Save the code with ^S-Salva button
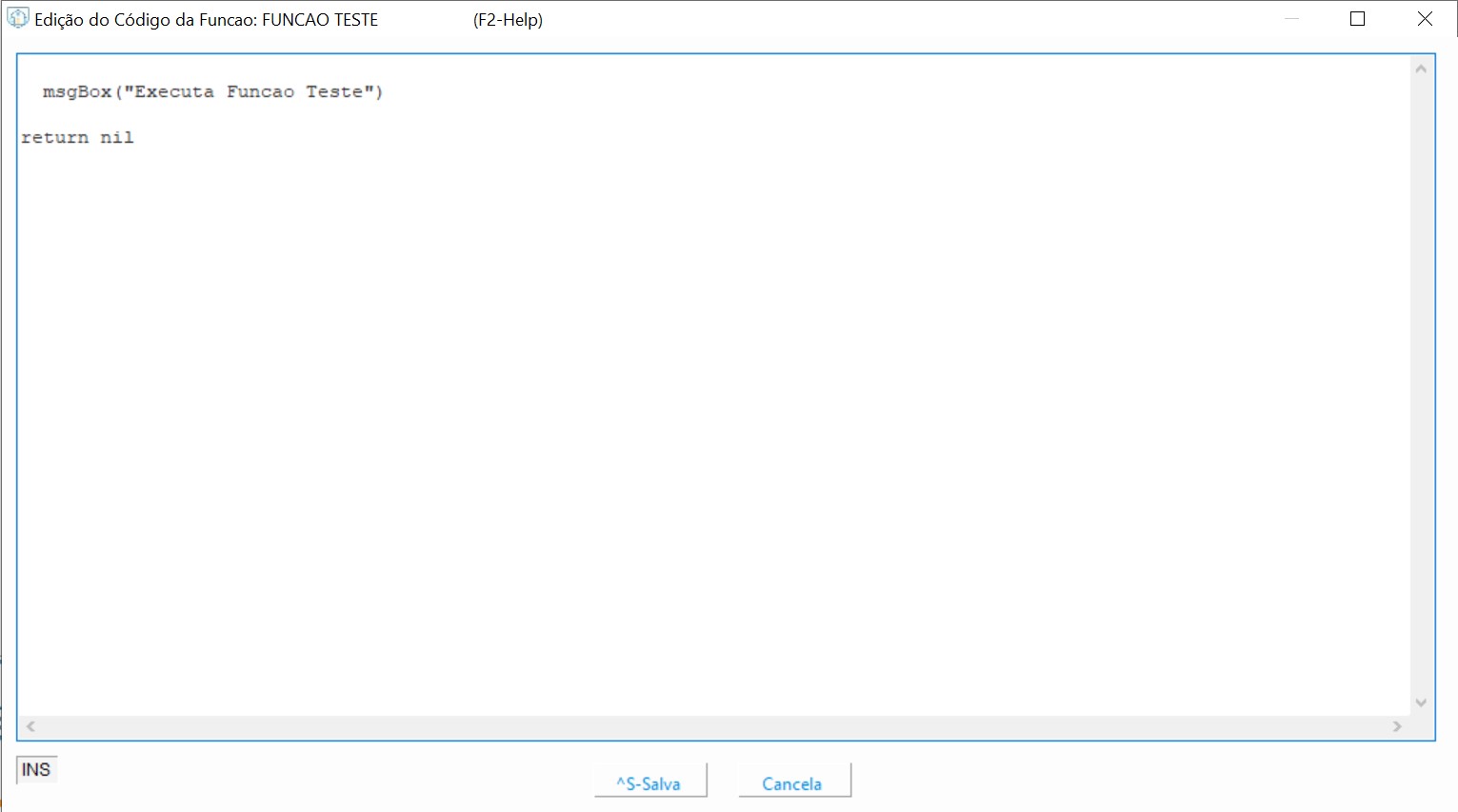1458x812 pixels. pos(649,782)
